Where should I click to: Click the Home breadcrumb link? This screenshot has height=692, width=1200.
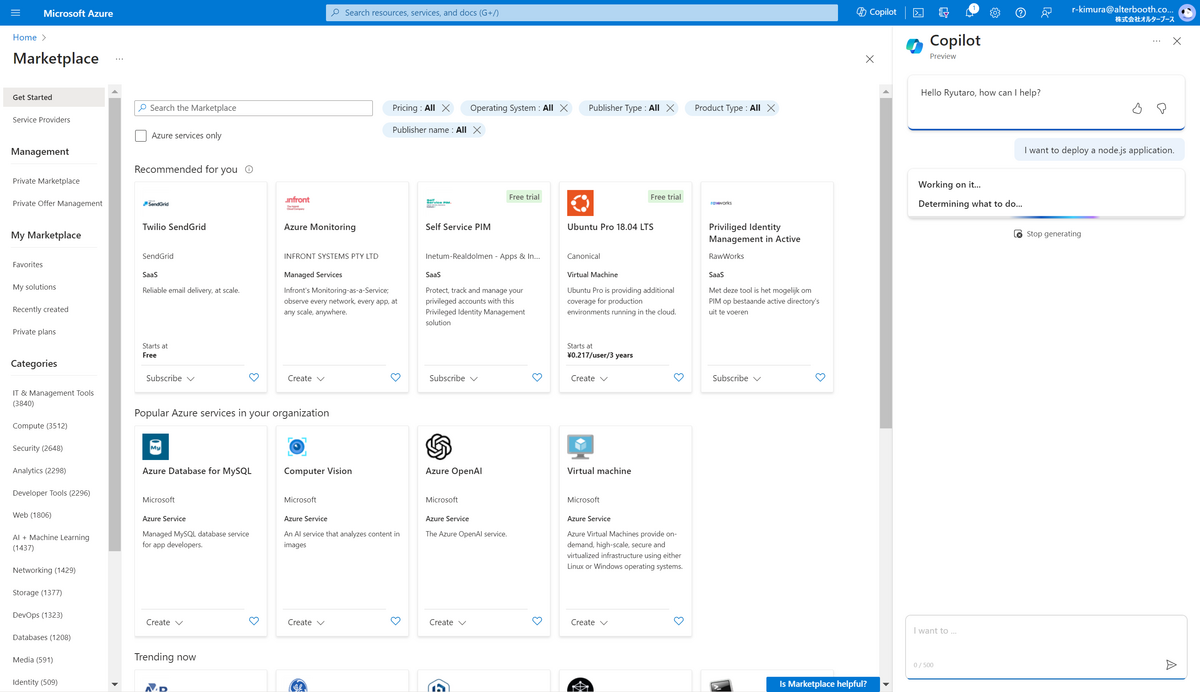click(24, 37)
